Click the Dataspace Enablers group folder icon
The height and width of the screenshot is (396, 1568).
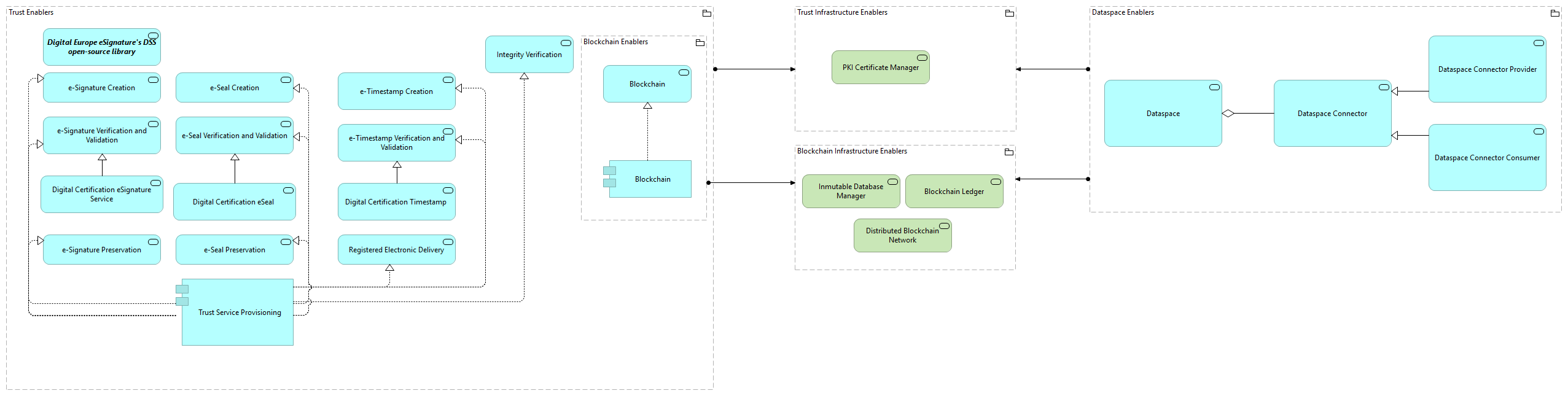[x=1554, y=13]
